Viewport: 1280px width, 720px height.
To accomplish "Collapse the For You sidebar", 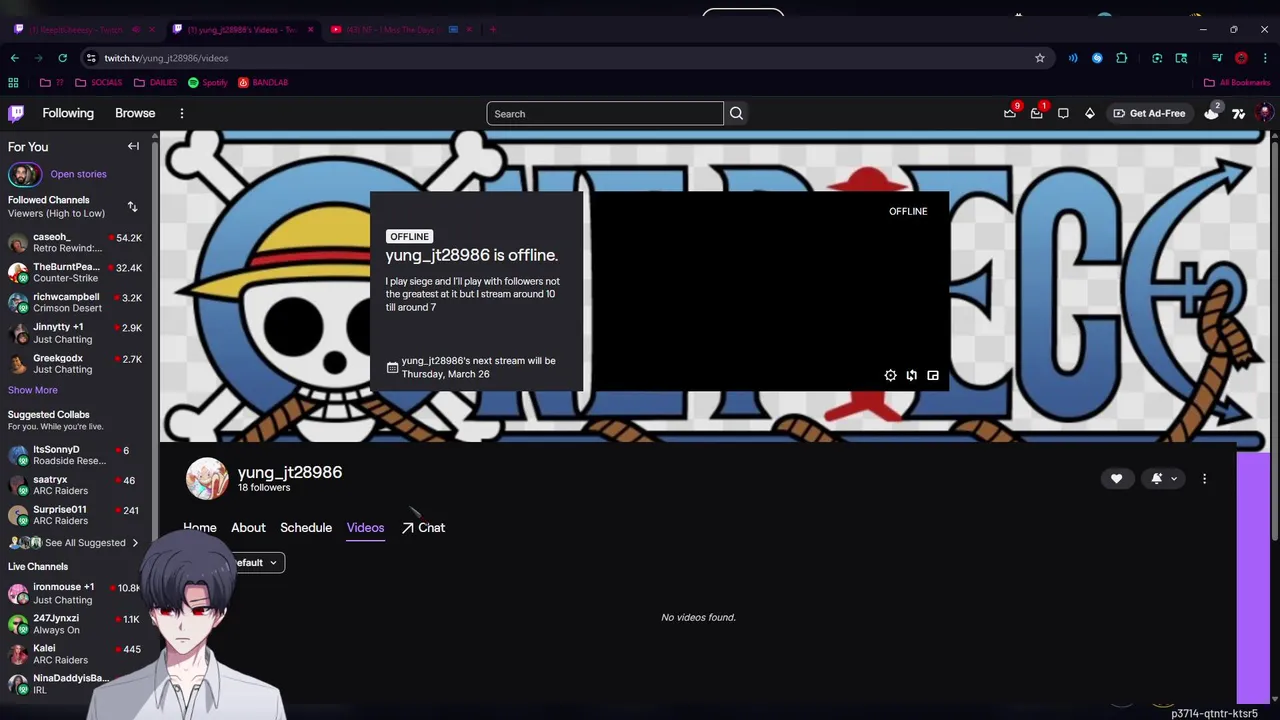I will pos(133,146).
